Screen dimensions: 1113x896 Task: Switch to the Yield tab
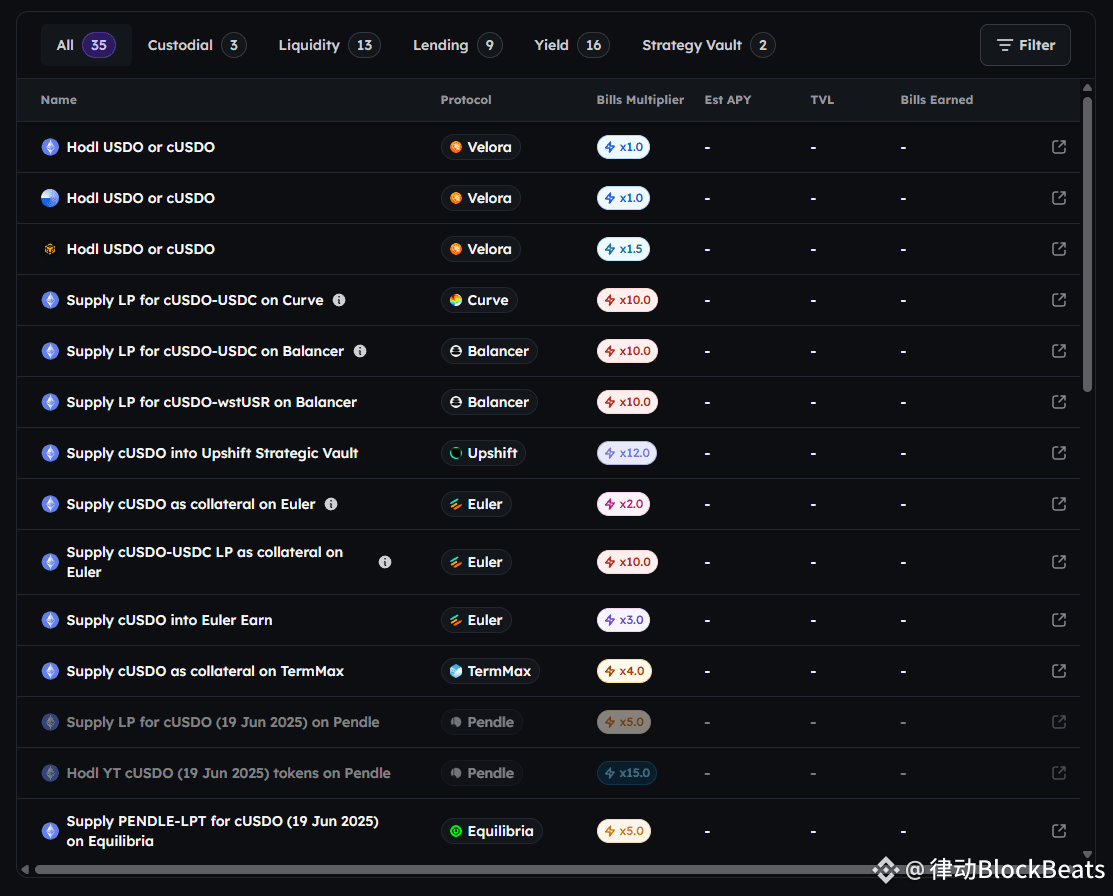(x=571, y=45)
